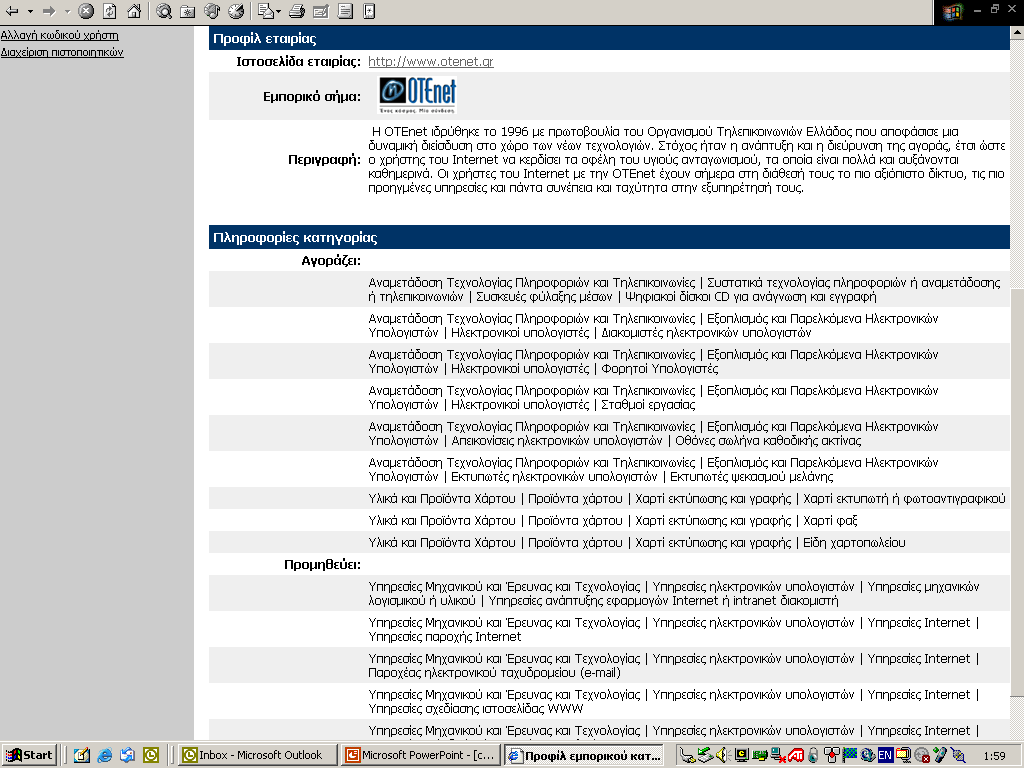The width and height of the screenshot is (1024, 768).
Task: Open the Favorites folder icon
Action: click(187, 11)
